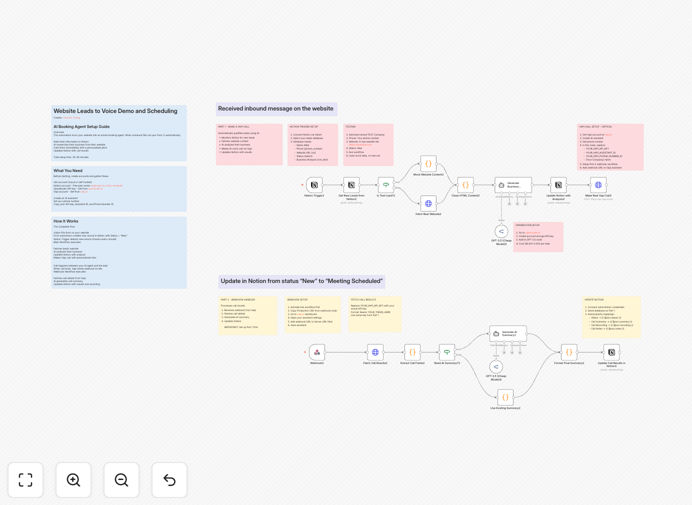
Task: Select the Webhook trigger node in bottom flow
Action: (317, 352)
